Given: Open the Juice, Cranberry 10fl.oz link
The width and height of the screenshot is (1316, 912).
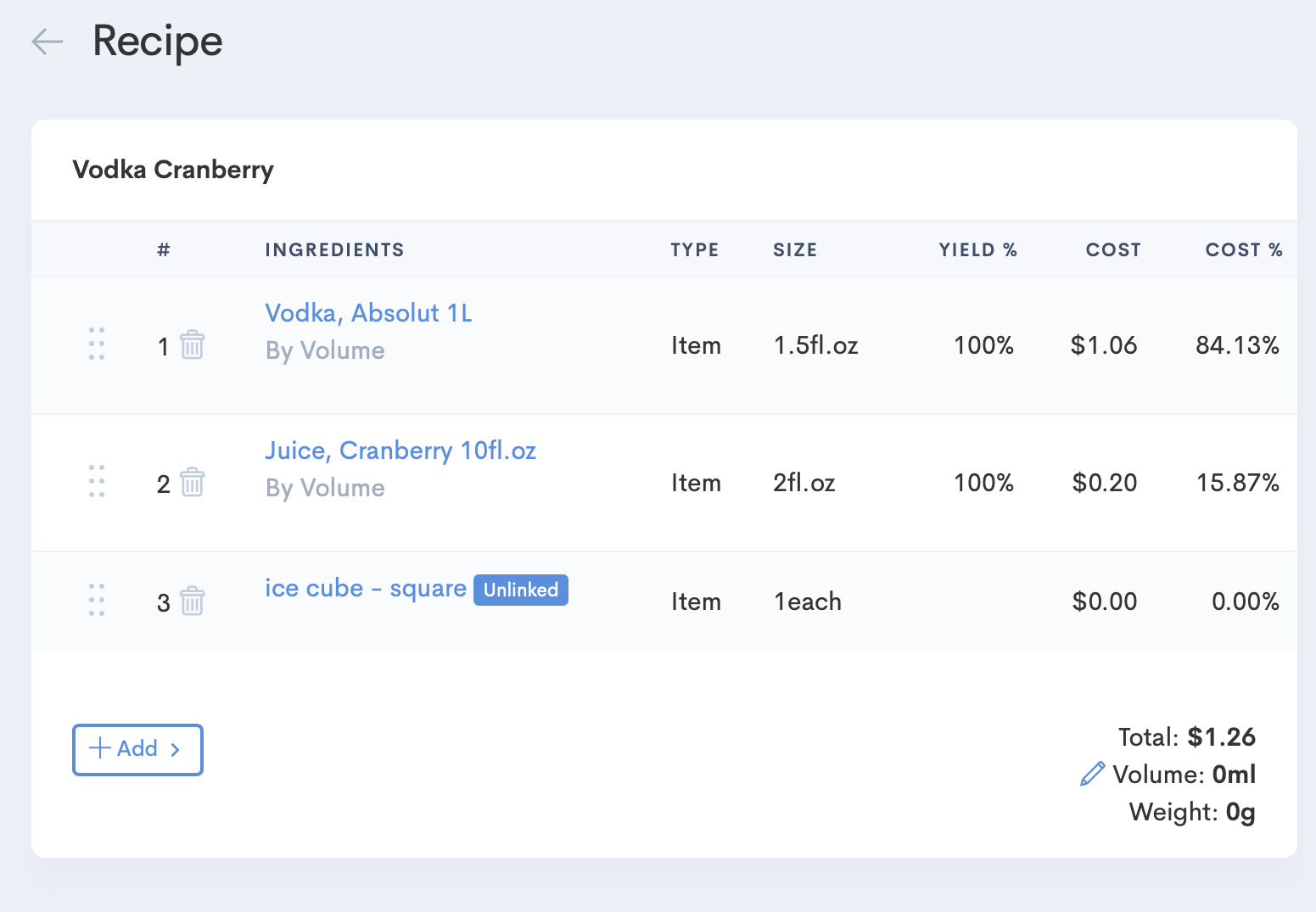Looking at the screenshot, I should [400, 450].
